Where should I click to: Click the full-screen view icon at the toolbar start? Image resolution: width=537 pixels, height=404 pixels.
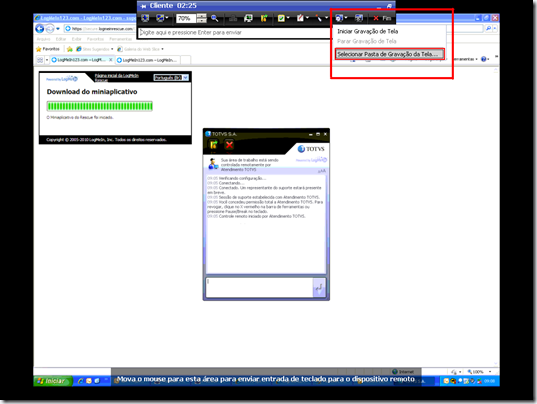tap(145, 18)
